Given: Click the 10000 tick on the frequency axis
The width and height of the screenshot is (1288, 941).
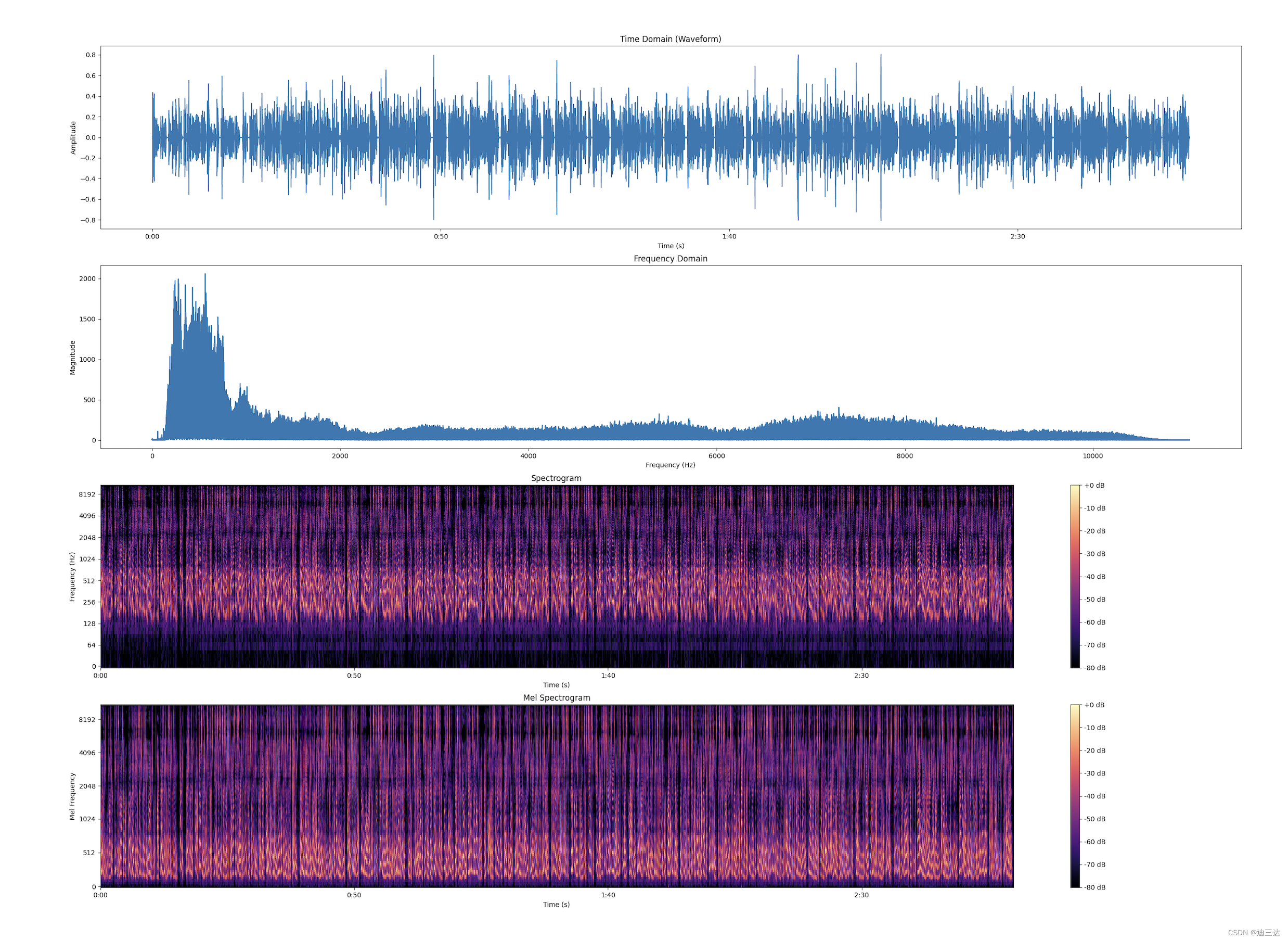Looking at the screenshot, I should click(1092, 456).
